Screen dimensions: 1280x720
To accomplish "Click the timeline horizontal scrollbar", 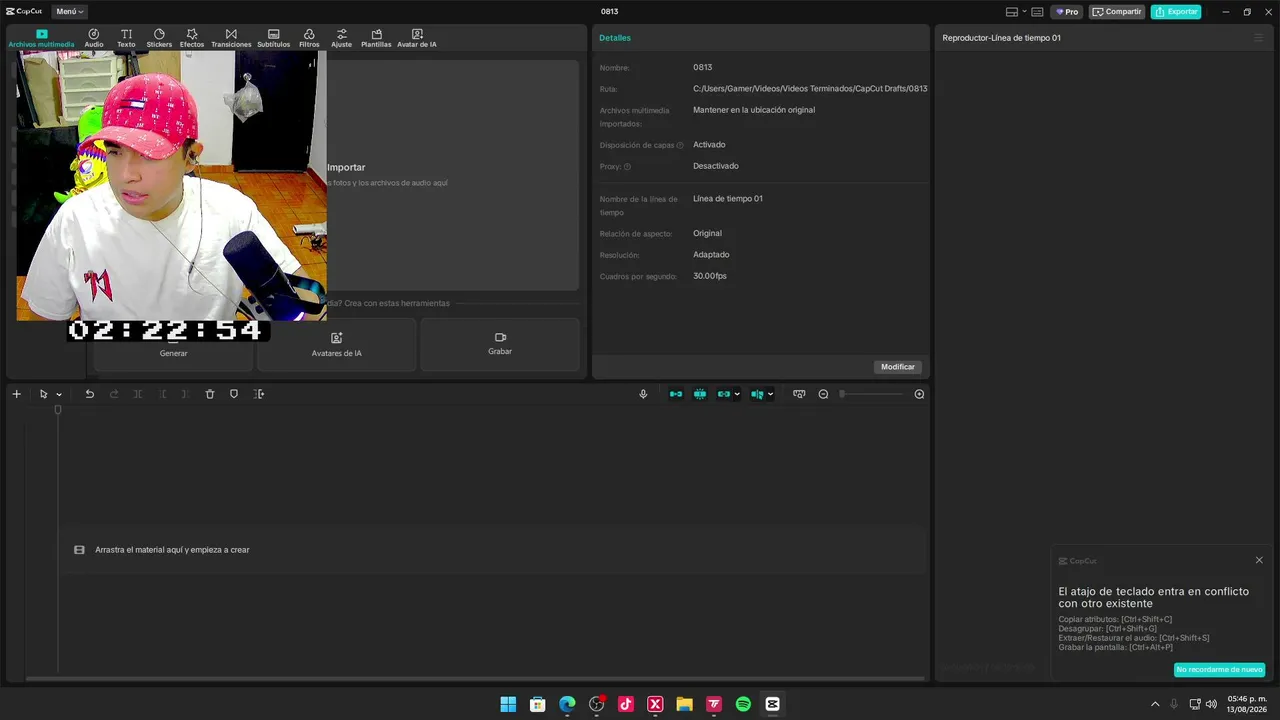I will pyautogui.click(x=476, y=679).
